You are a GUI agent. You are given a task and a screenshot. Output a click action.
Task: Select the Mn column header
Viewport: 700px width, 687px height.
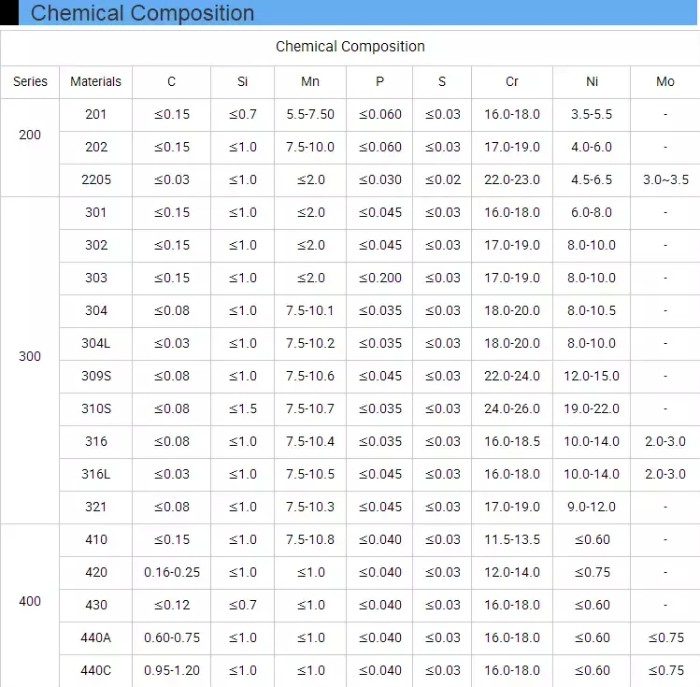click(310, 81)
